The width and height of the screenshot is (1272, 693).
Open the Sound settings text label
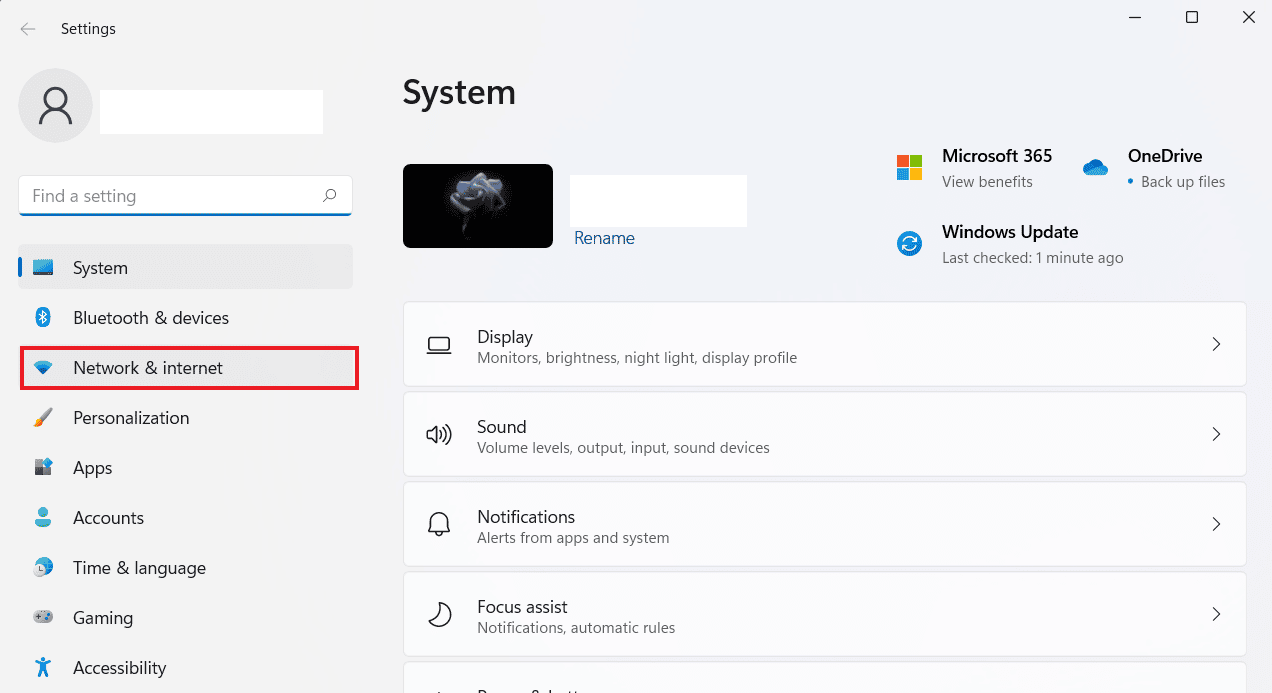click(502, 427)
